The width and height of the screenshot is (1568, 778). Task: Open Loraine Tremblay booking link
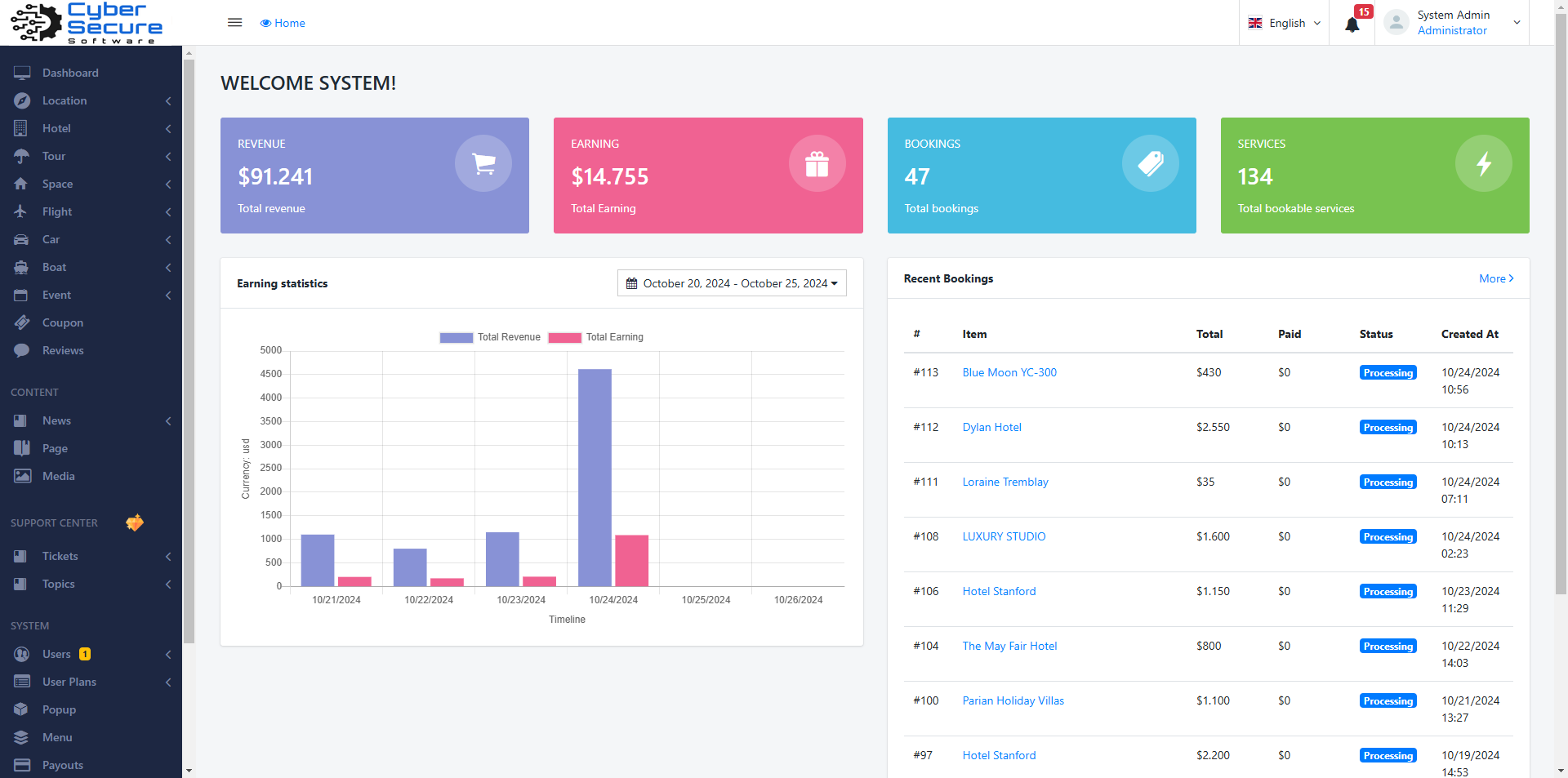pos(1005,482)
